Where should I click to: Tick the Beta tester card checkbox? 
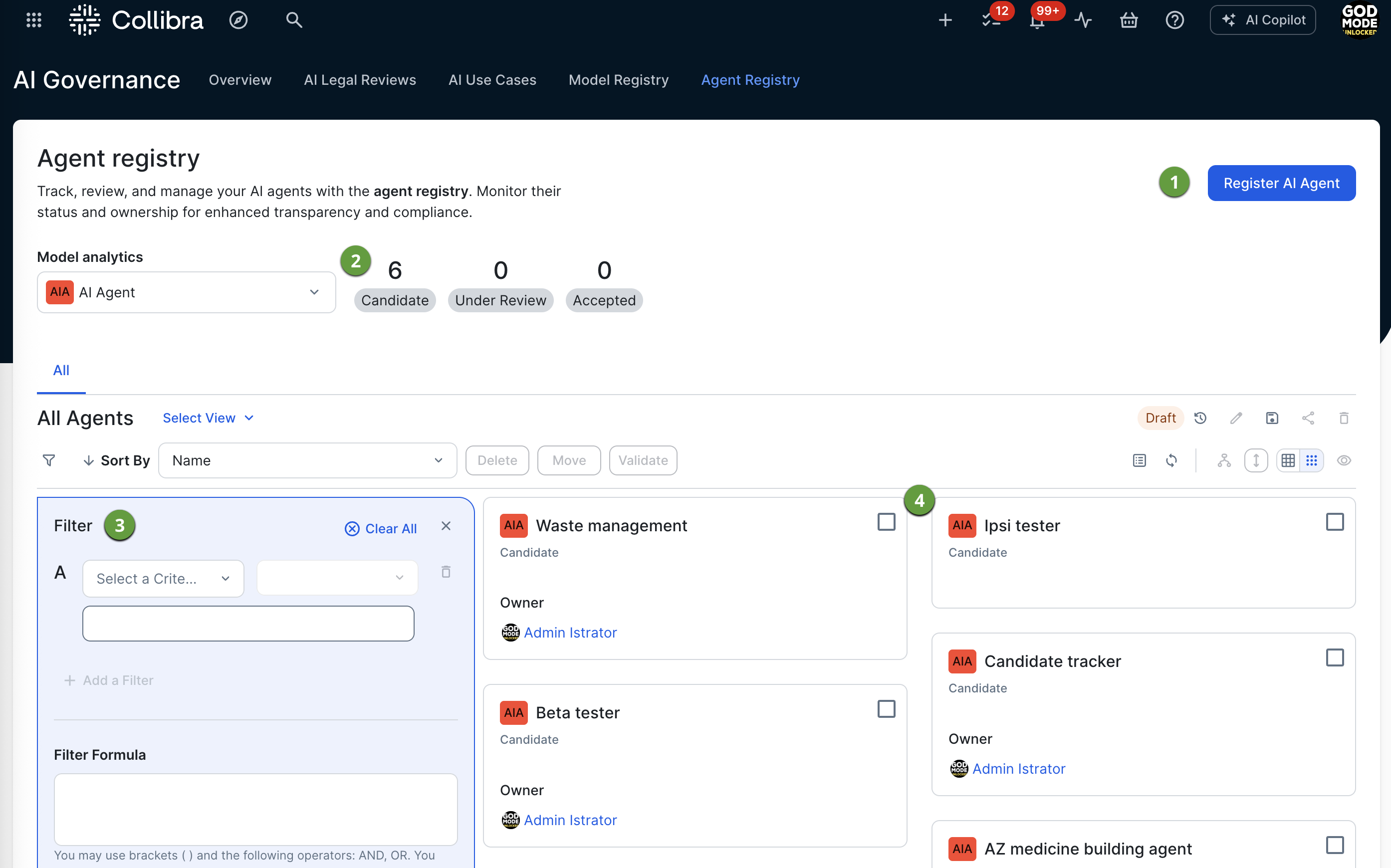pos(886,709)
